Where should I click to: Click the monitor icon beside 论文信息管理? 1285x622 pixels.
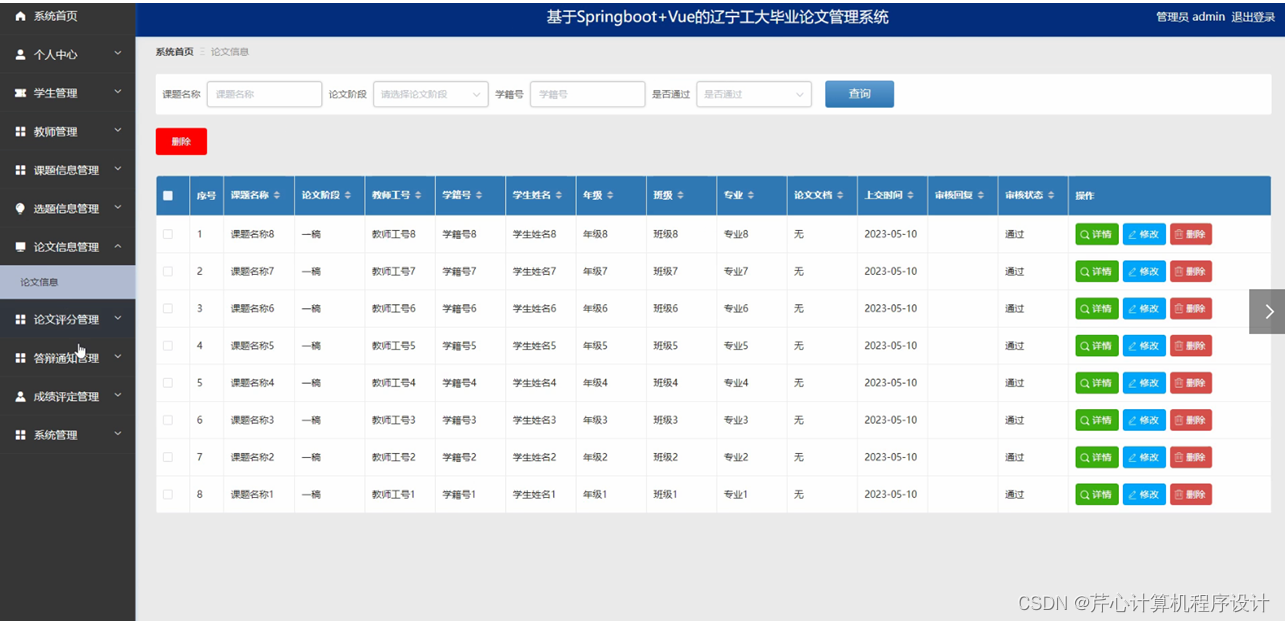click(20, 246)
